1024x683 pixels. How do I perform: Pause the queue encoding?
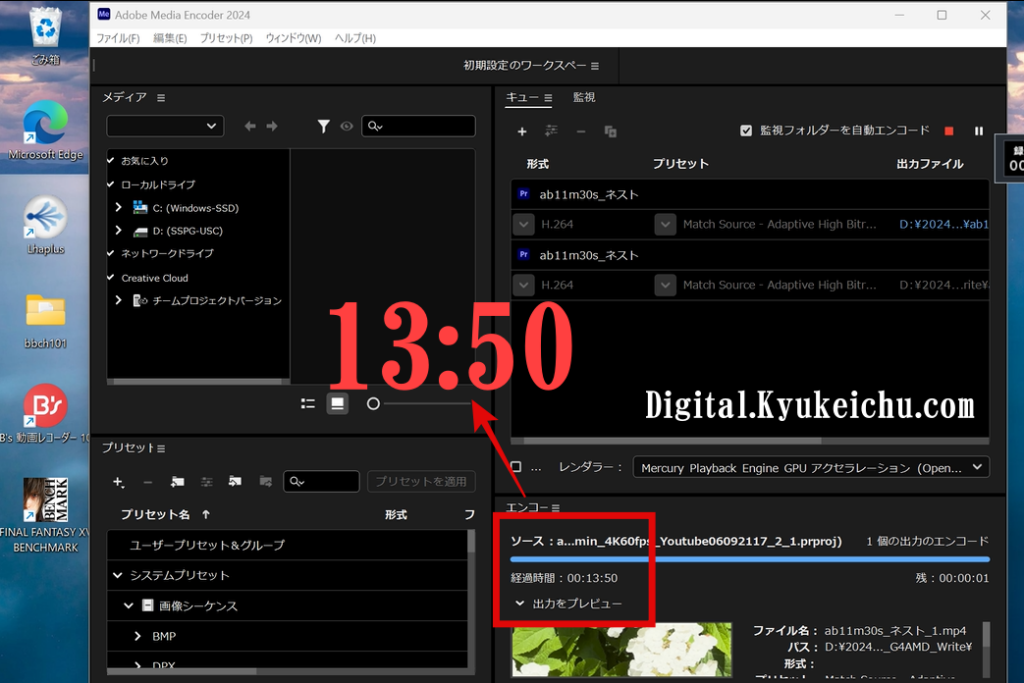[x=978, y=131]
